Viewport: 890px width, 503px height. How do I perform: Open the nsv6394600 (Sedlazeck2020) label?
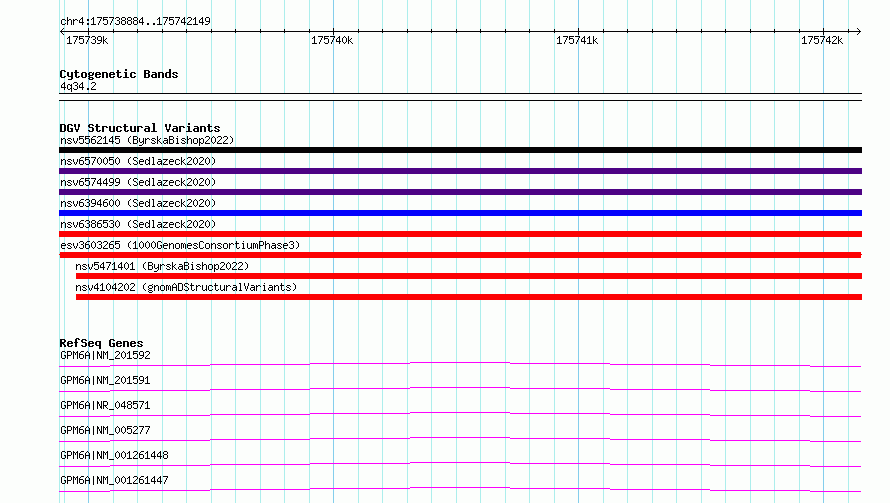[138, 203]
